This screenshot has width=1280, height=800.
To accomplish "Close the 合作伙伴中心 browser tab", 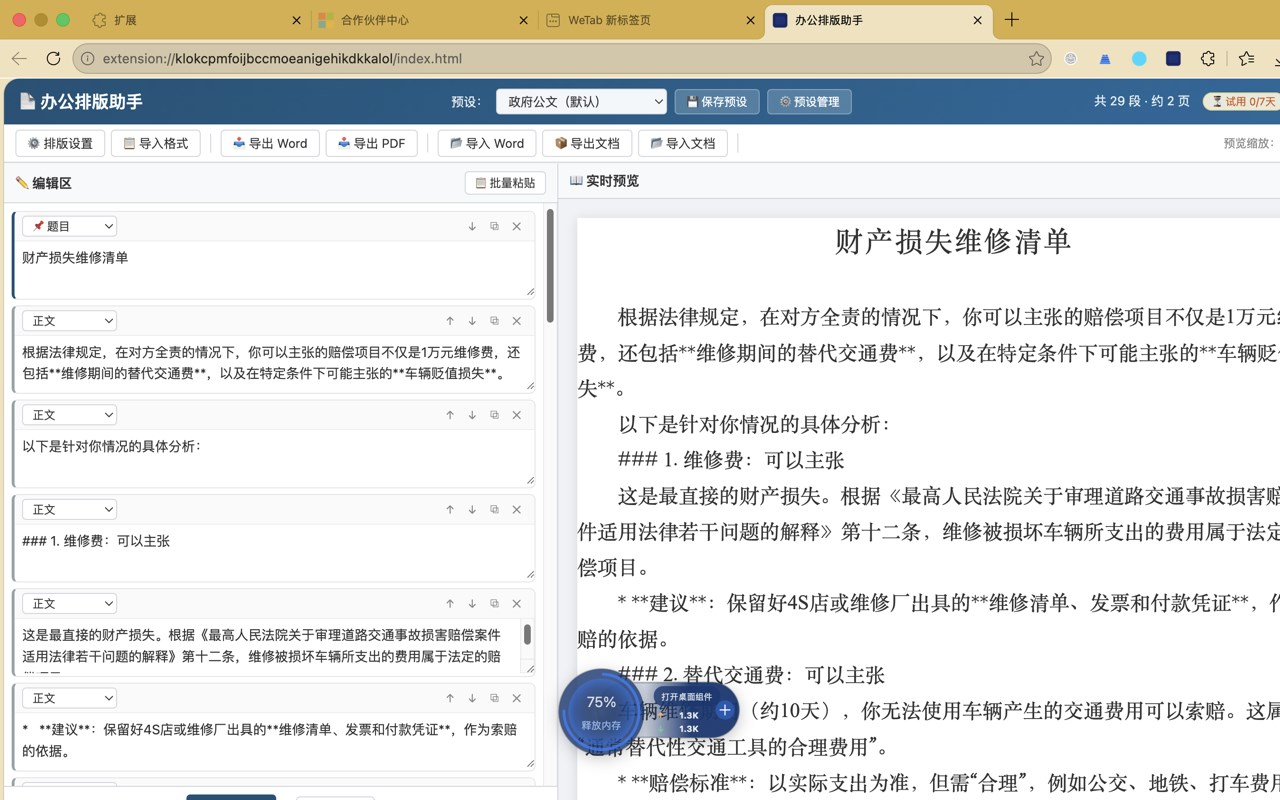I will (524, 20).
